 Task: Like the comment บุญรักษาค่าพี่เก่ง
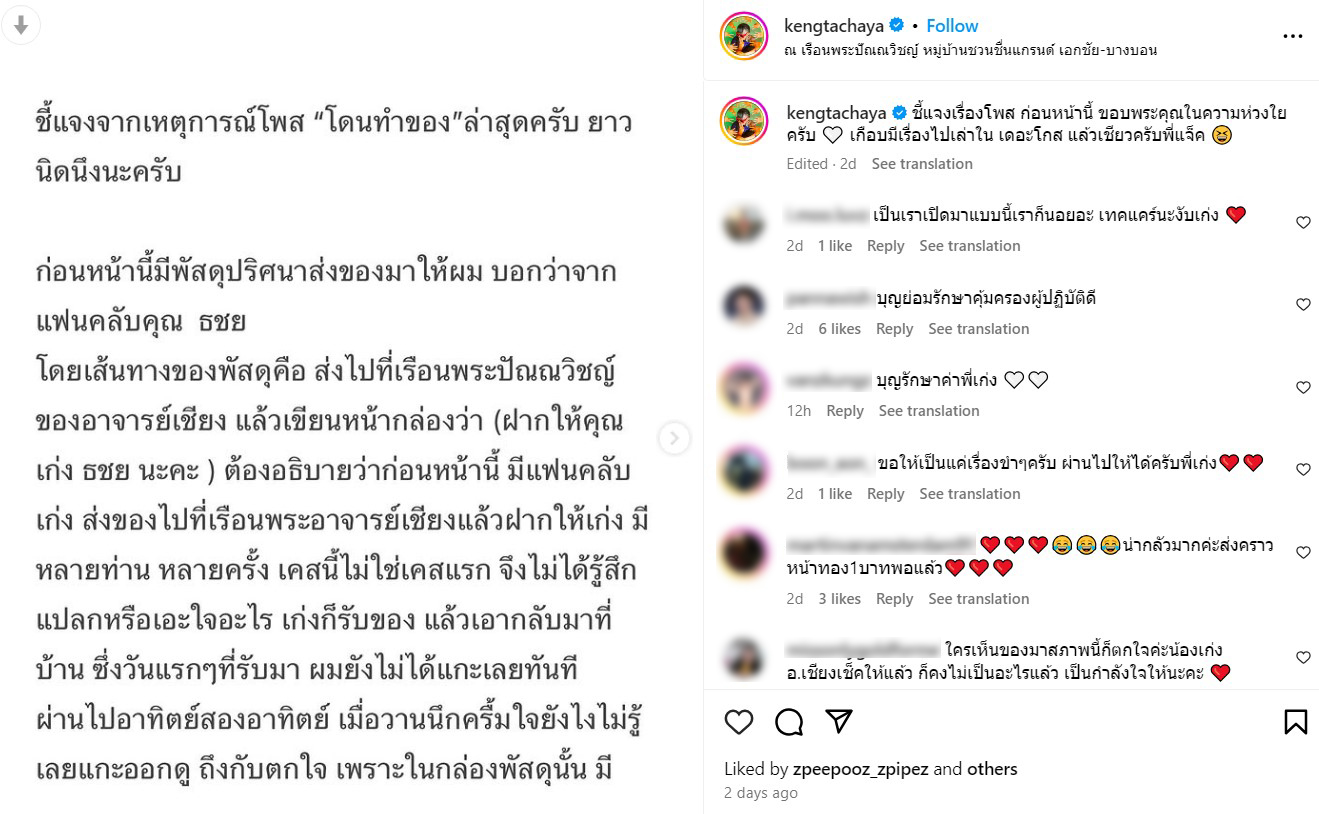pyautogui.click(x=1303, y=387)
